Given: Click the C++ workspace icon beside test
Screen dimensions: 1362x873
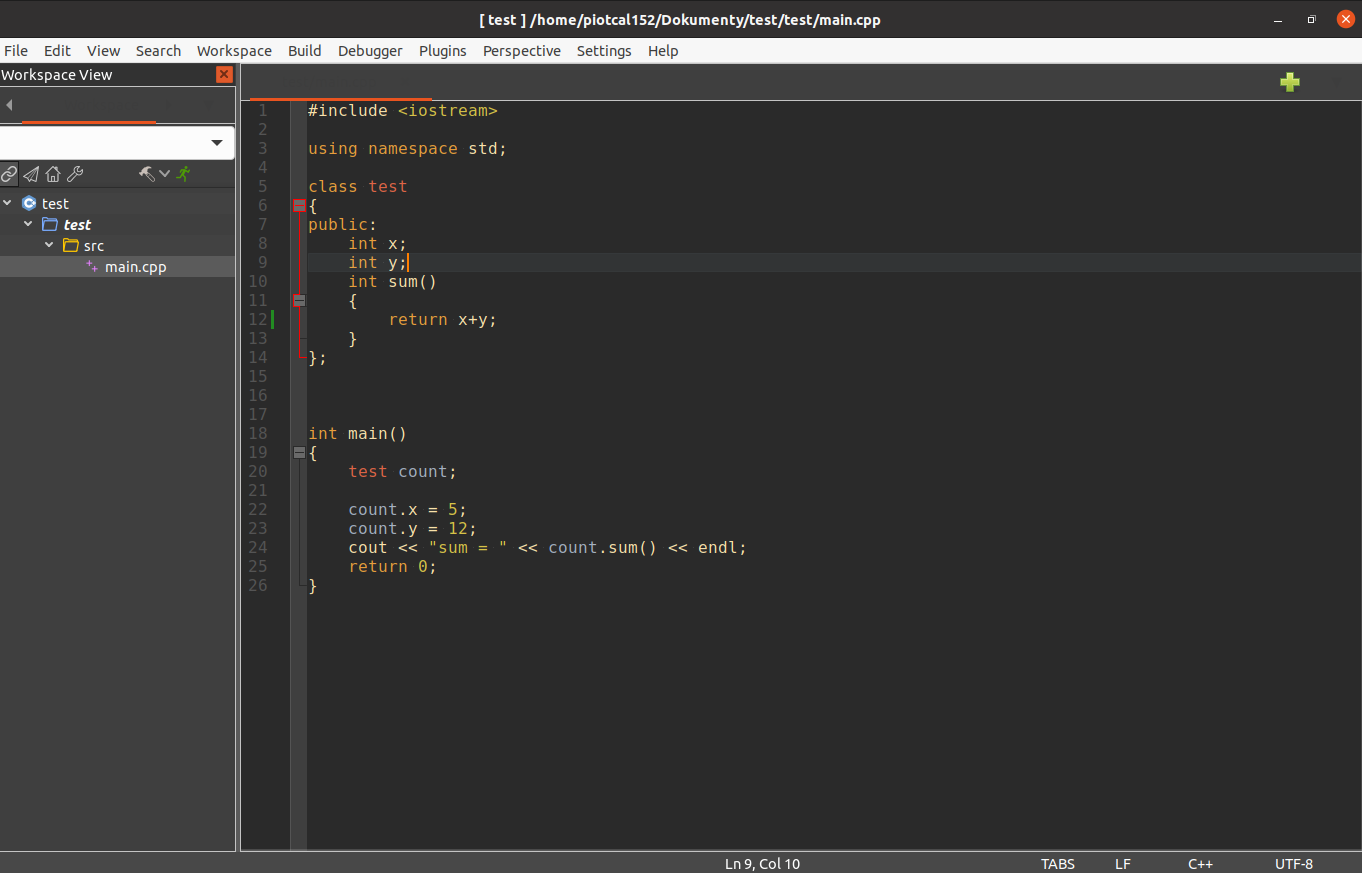Looking at the screenshot, I should click(29, 203).
